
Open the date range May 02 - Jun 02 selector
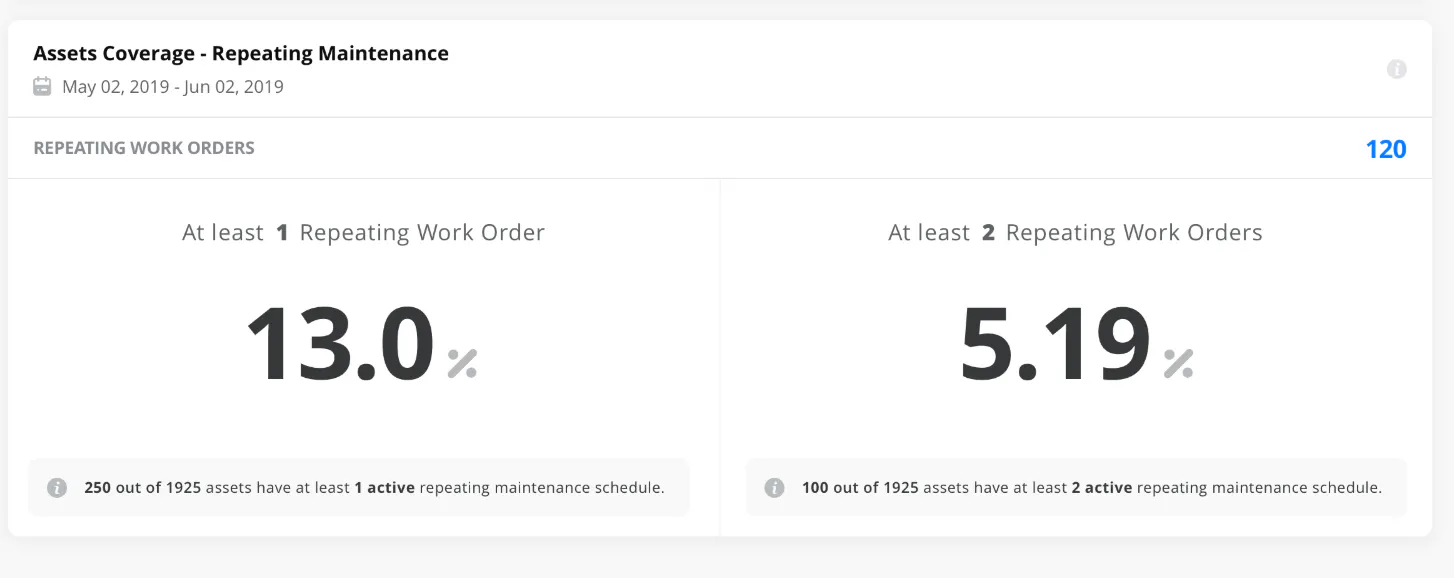pos(170,87)
